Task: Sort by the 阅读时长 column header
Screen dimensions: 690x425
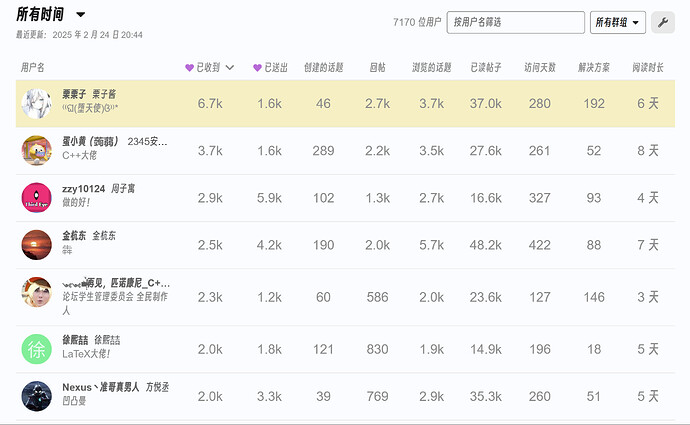Action: point(648,68)
